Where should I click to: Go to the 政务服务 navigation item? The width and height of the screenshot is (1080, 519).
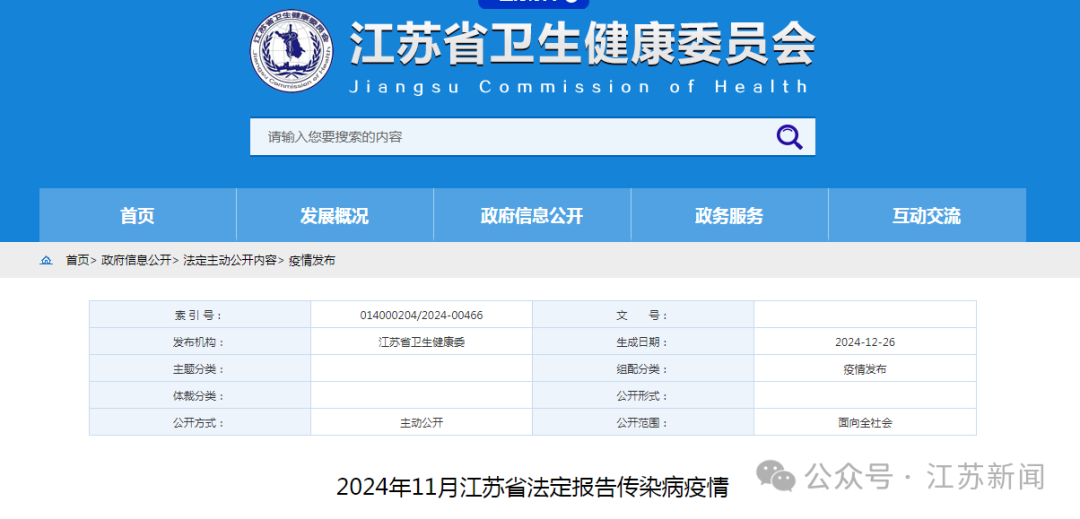coord(729,216)
